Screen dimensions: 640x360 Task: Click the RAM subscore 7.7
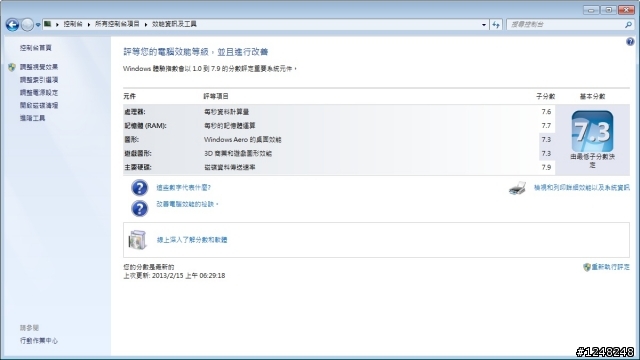click(546, 125)
